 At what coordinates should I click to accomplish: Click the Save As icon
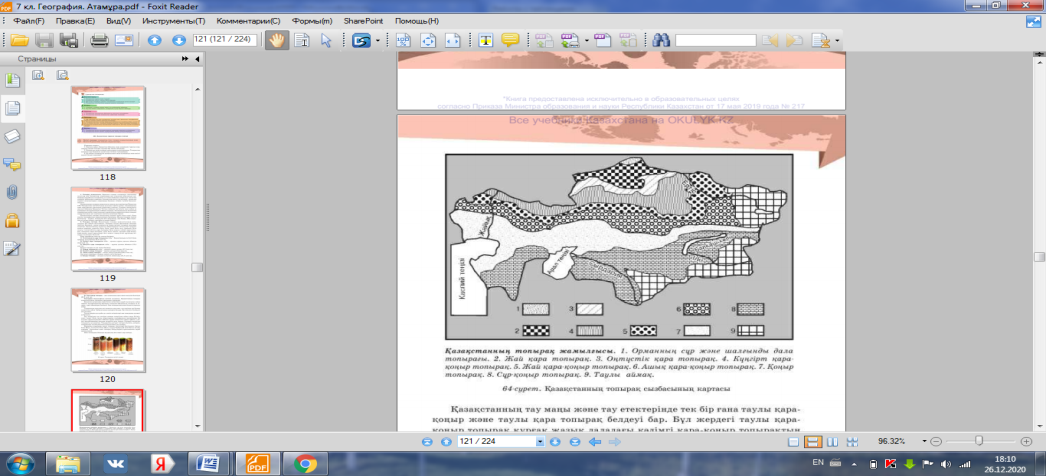coord(69,40)
